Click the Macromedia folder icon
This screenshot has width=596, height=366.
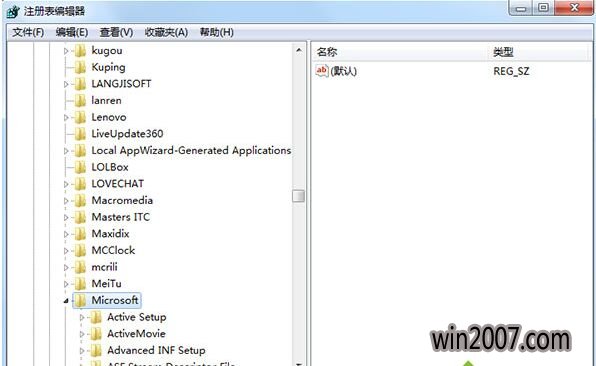[x=80, y=201]
